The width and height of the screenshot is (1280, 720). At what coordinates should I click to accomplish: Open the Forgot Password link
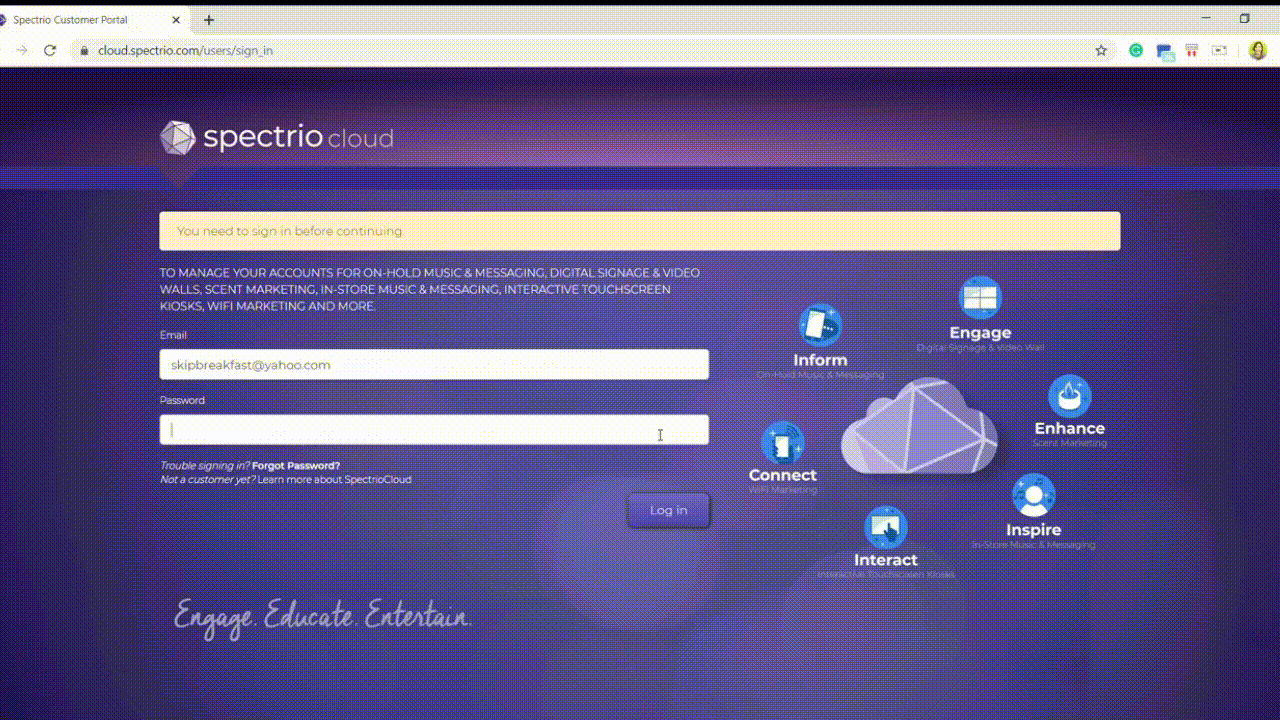coord(296,466)
